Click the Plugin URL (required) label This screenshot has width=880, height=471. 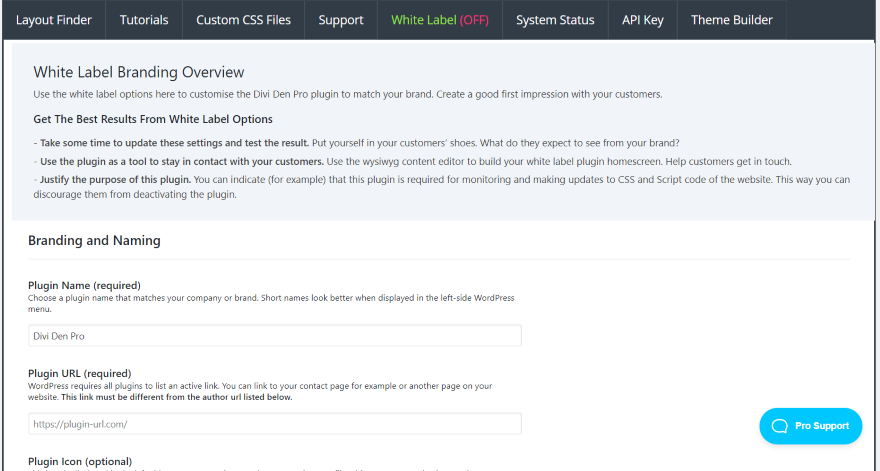(x=79, y=373)
